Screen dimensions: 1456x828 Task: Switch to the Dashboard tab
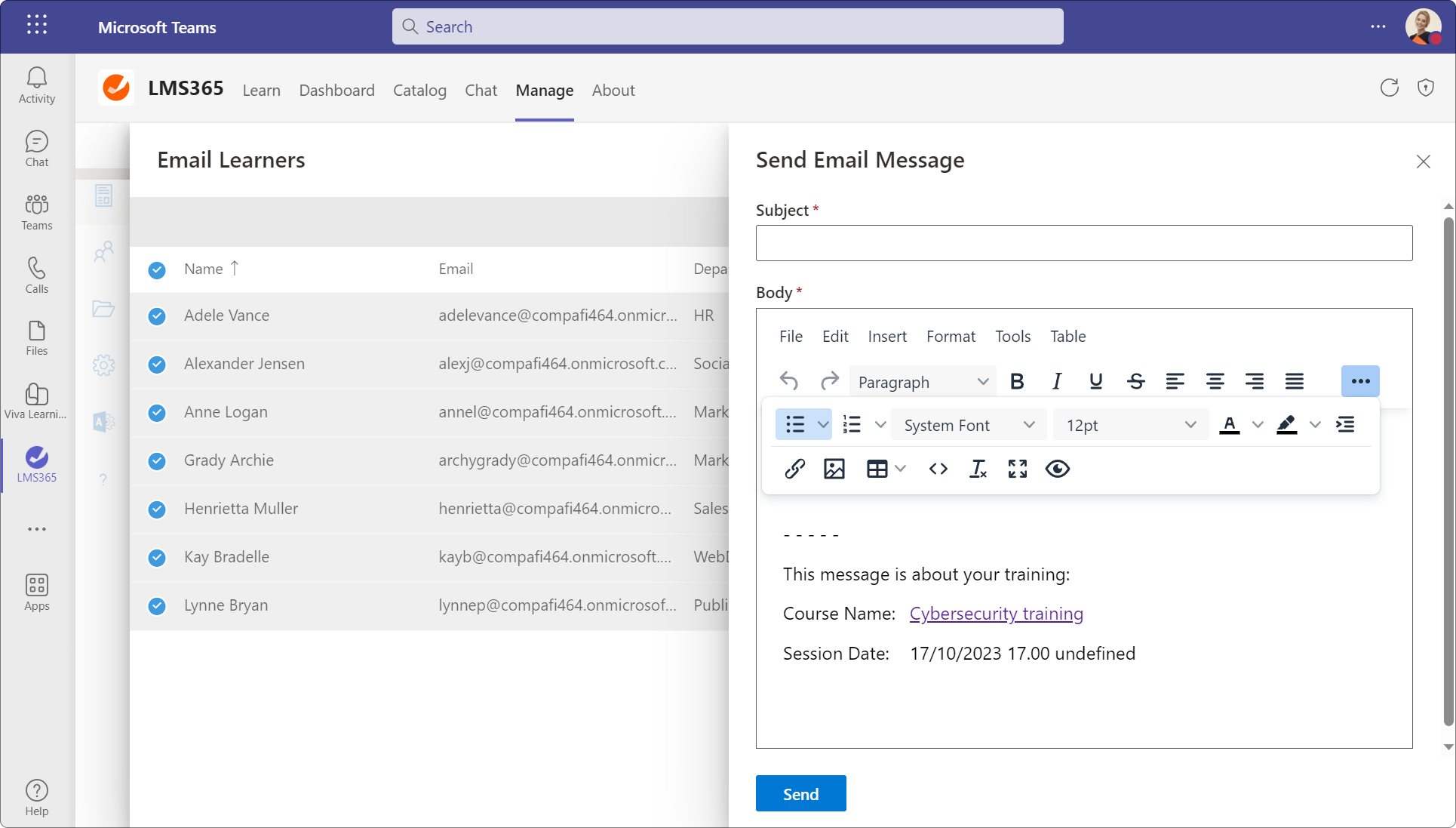pyautogui.click(x=336, y=90)
